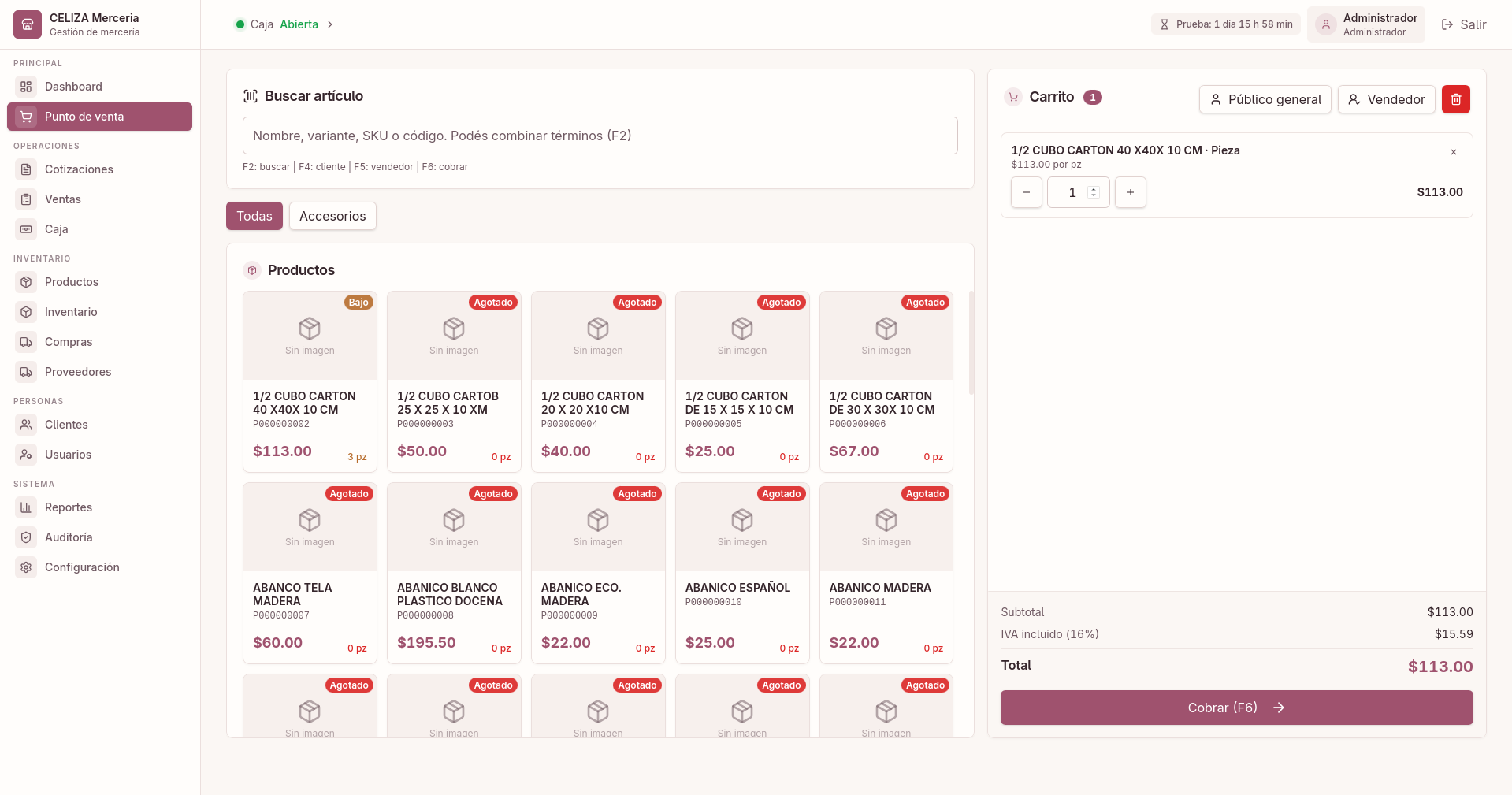Click the Bajo stock badge

[358, 303]
